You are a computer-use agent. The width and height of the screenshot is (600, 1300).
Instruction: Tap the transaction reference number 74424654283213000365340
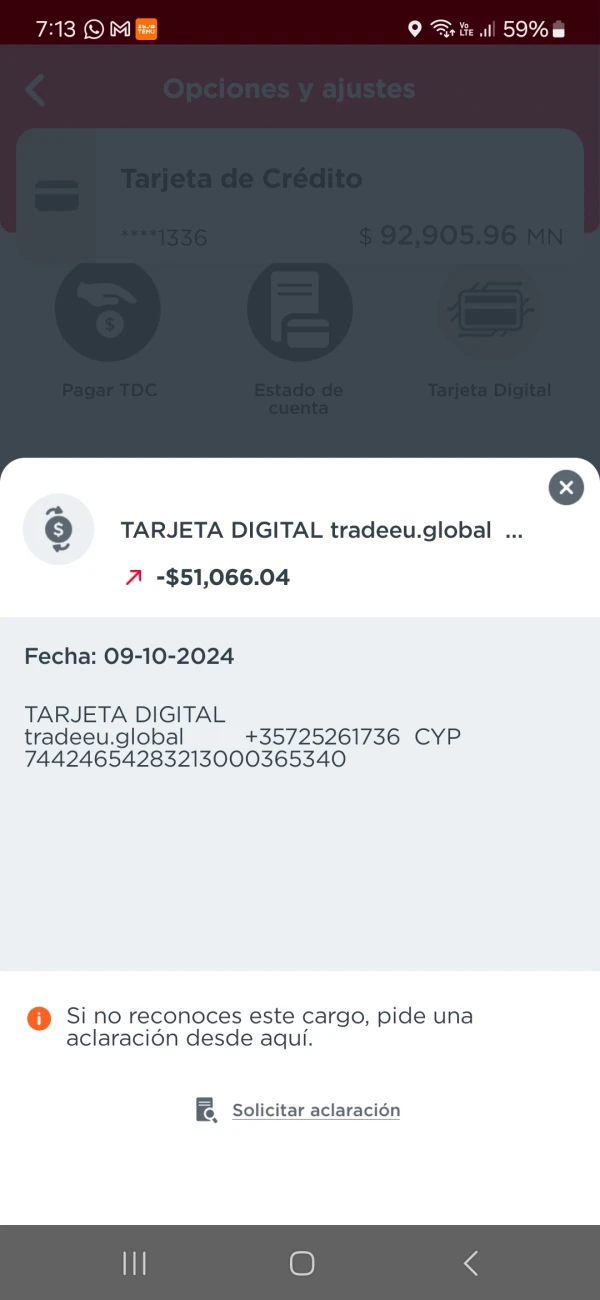point(185,759)
